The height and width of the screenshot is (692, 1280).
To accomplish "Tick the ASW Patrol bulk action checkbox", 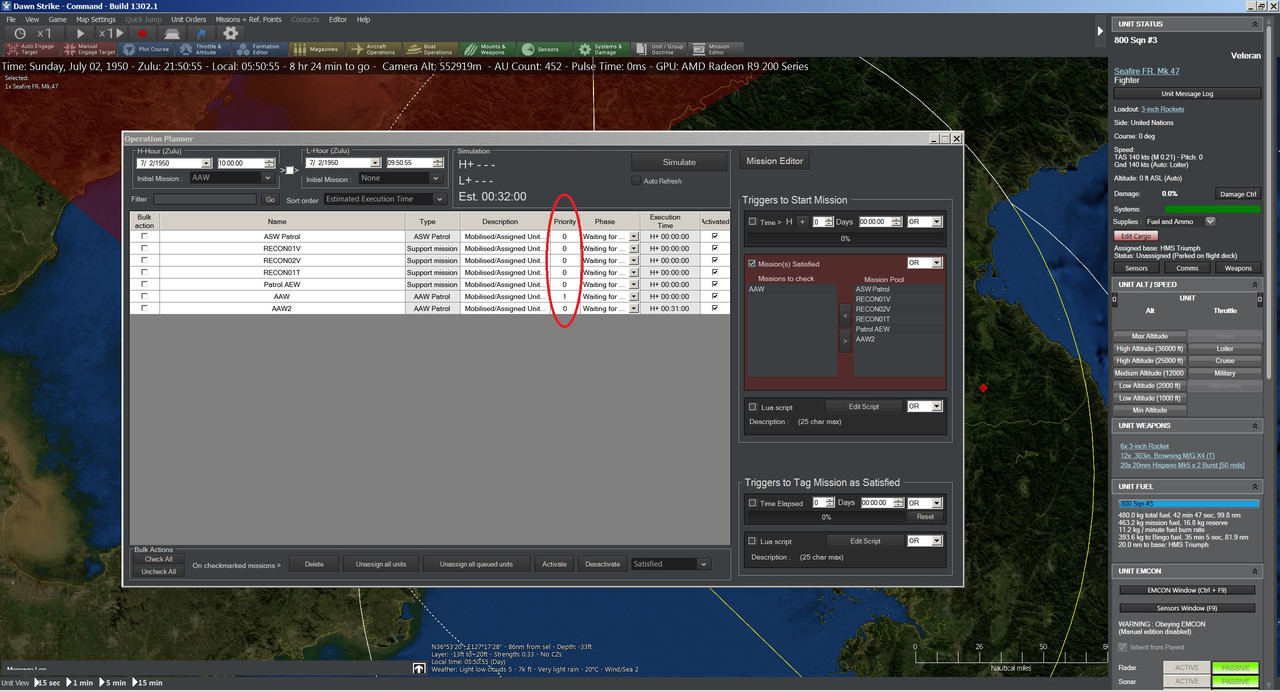I will (x=144, y=237).
